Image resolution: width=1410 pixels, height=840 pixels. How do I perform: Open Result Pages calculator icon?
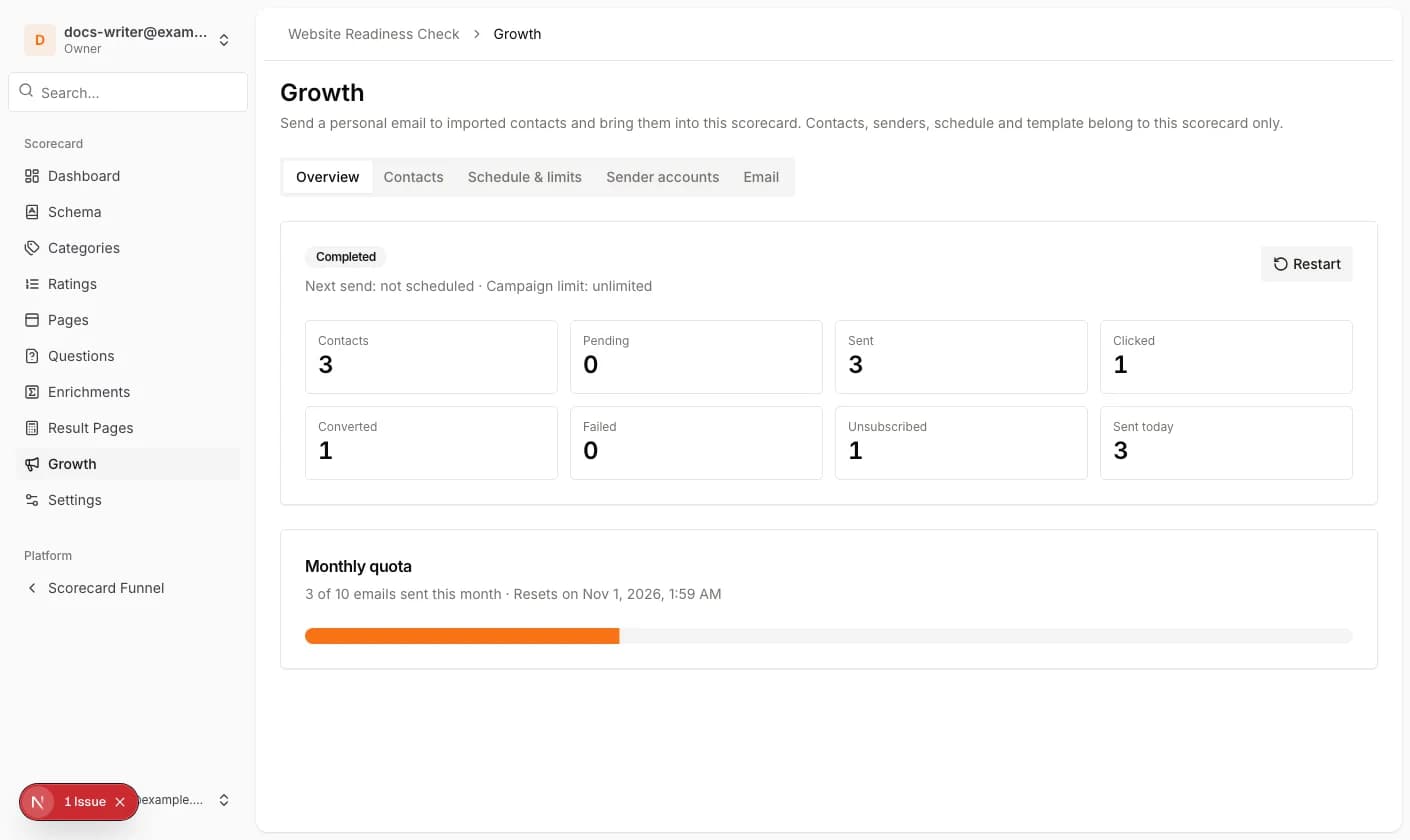click(x=32, y=428)
